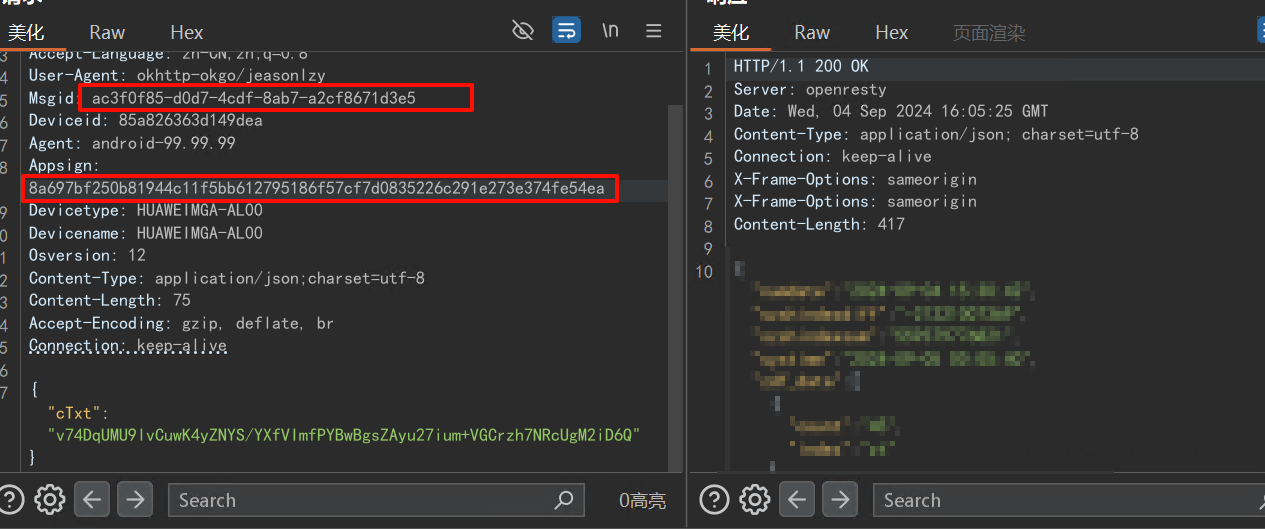Go to next match in request search

(x=135, y=499)
